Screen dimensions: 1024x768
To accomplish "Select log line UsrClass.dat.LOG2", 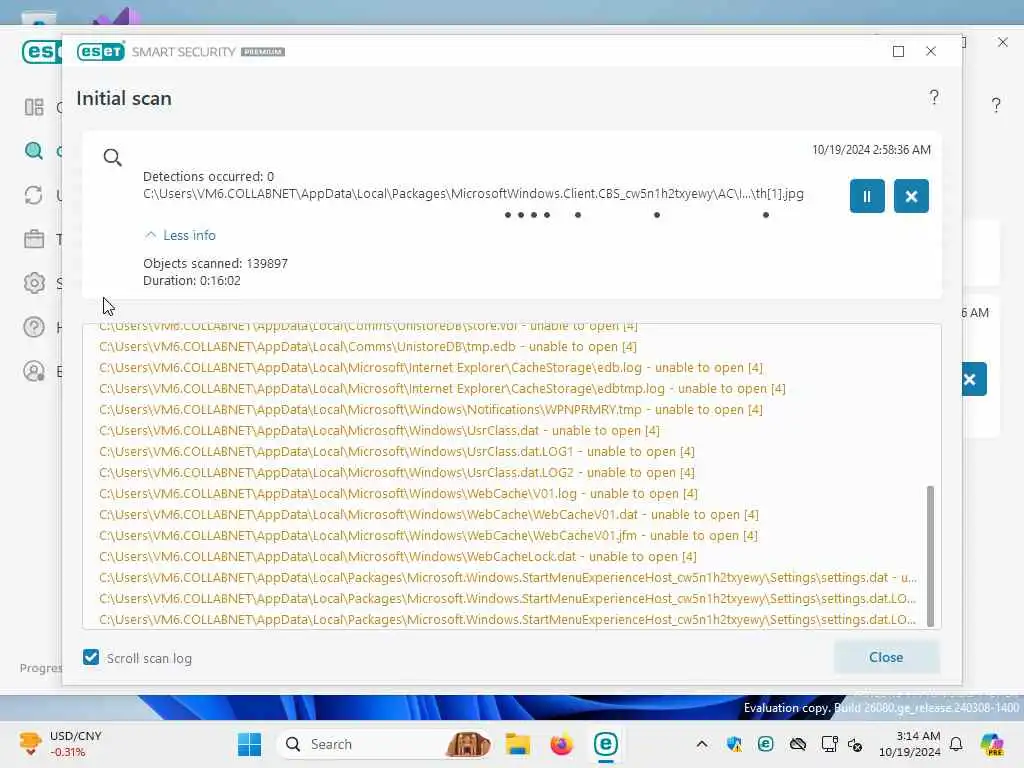I will pyautogui.click(x=397, y=472).
